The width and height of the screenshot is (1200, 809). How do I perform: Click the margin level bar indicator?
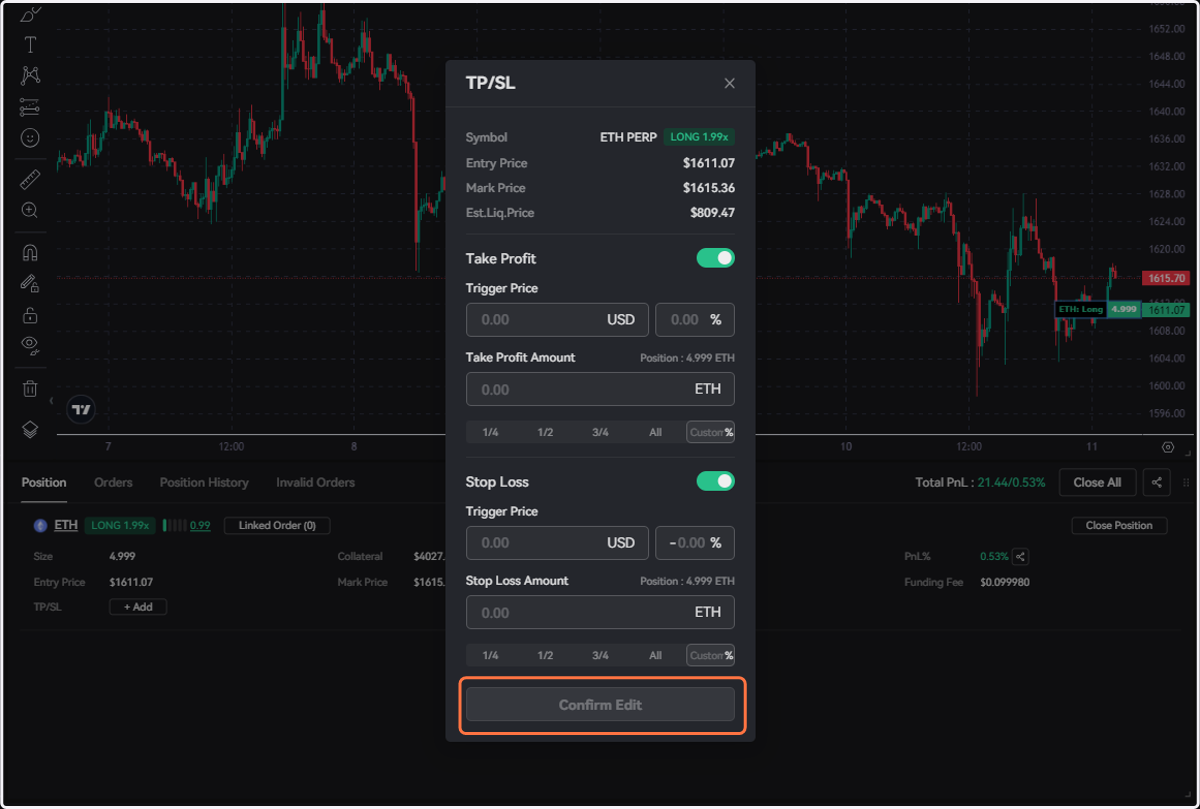click(174, 525)
